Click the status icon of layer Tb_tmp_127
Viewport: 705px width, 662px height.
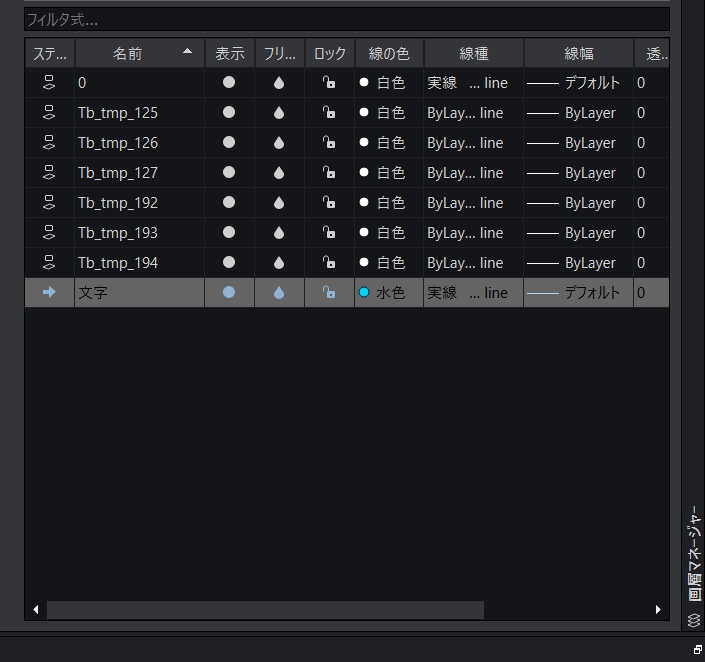[49, 173]
